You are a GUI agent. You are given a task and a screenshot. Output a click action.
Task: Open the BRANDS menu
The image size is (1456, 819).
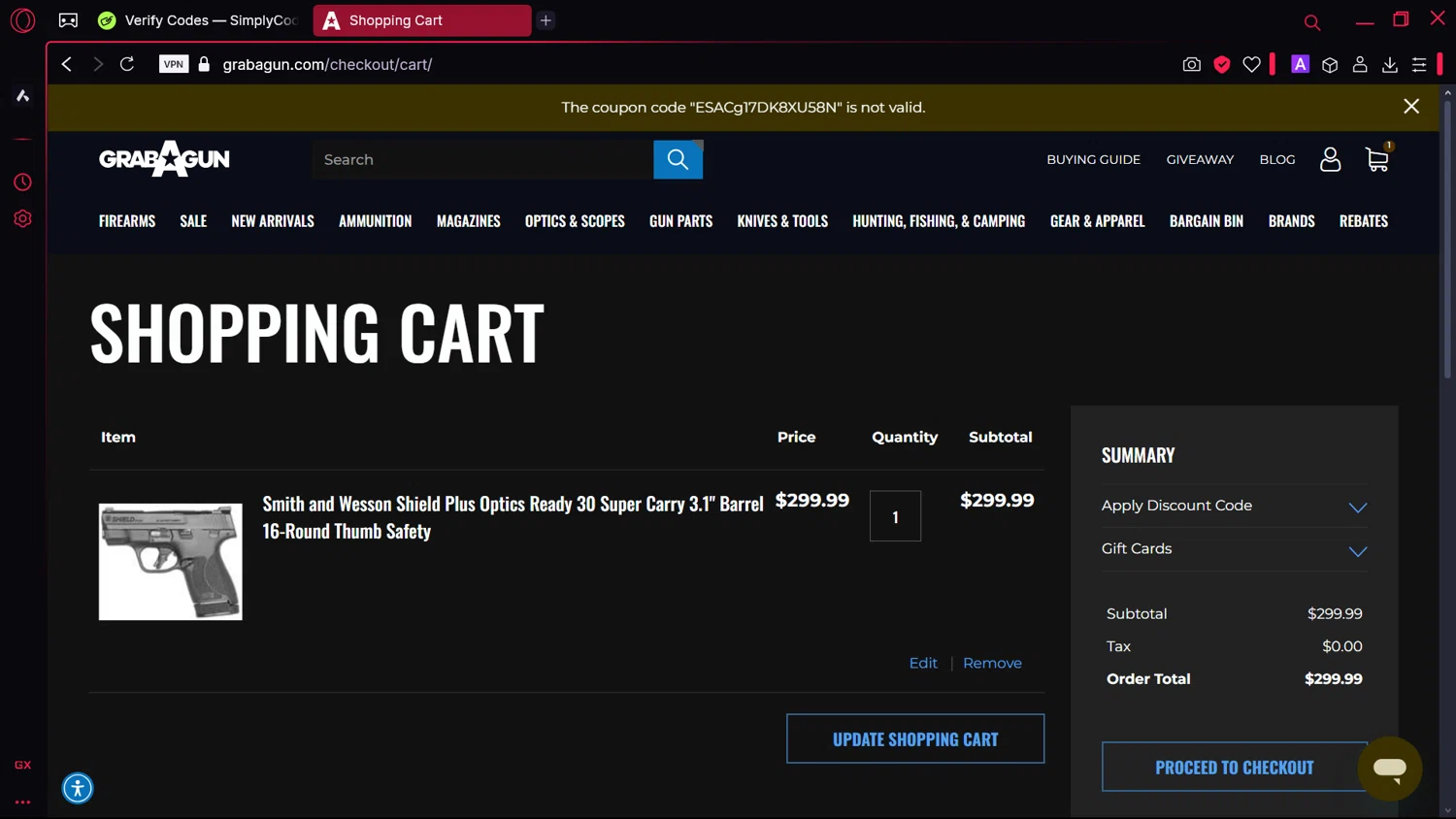(1291, 221)
